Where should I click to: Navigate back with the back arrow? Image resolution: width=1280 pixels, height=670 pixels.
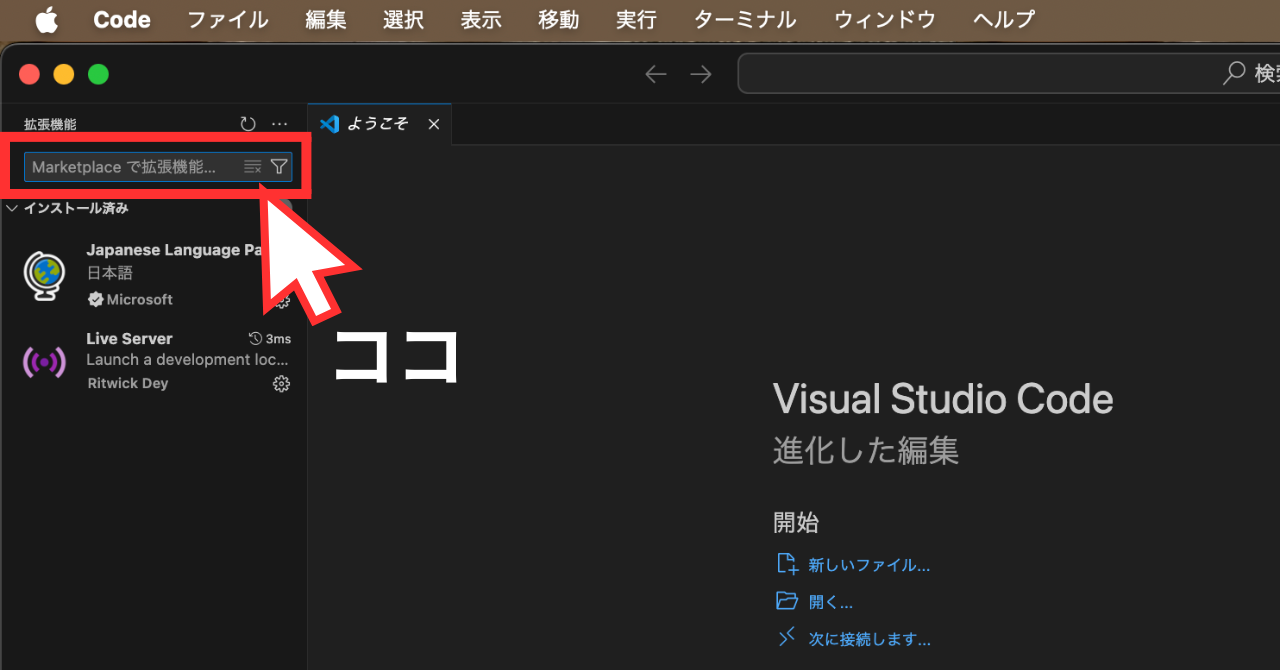[x=655, y=73]
